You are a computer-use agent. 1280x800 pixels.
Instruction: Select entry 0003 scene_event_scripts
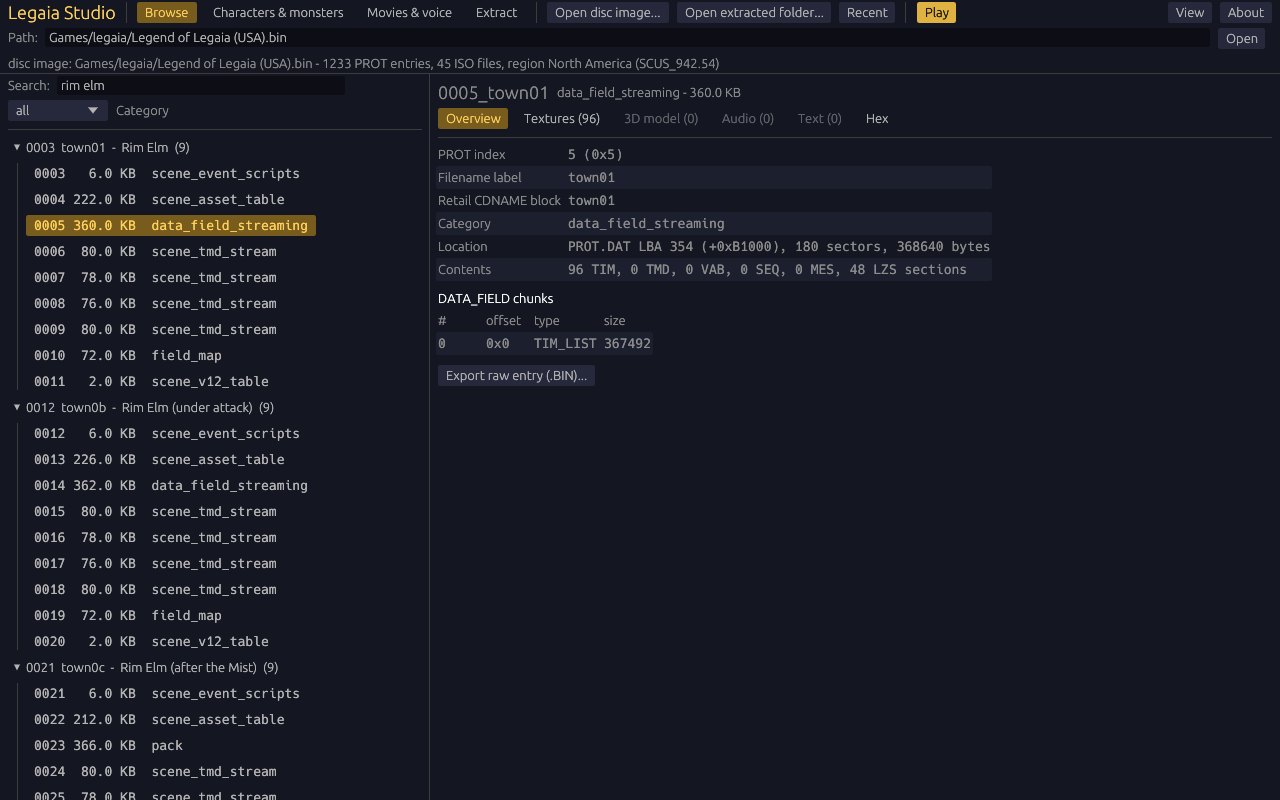(167, 173)
